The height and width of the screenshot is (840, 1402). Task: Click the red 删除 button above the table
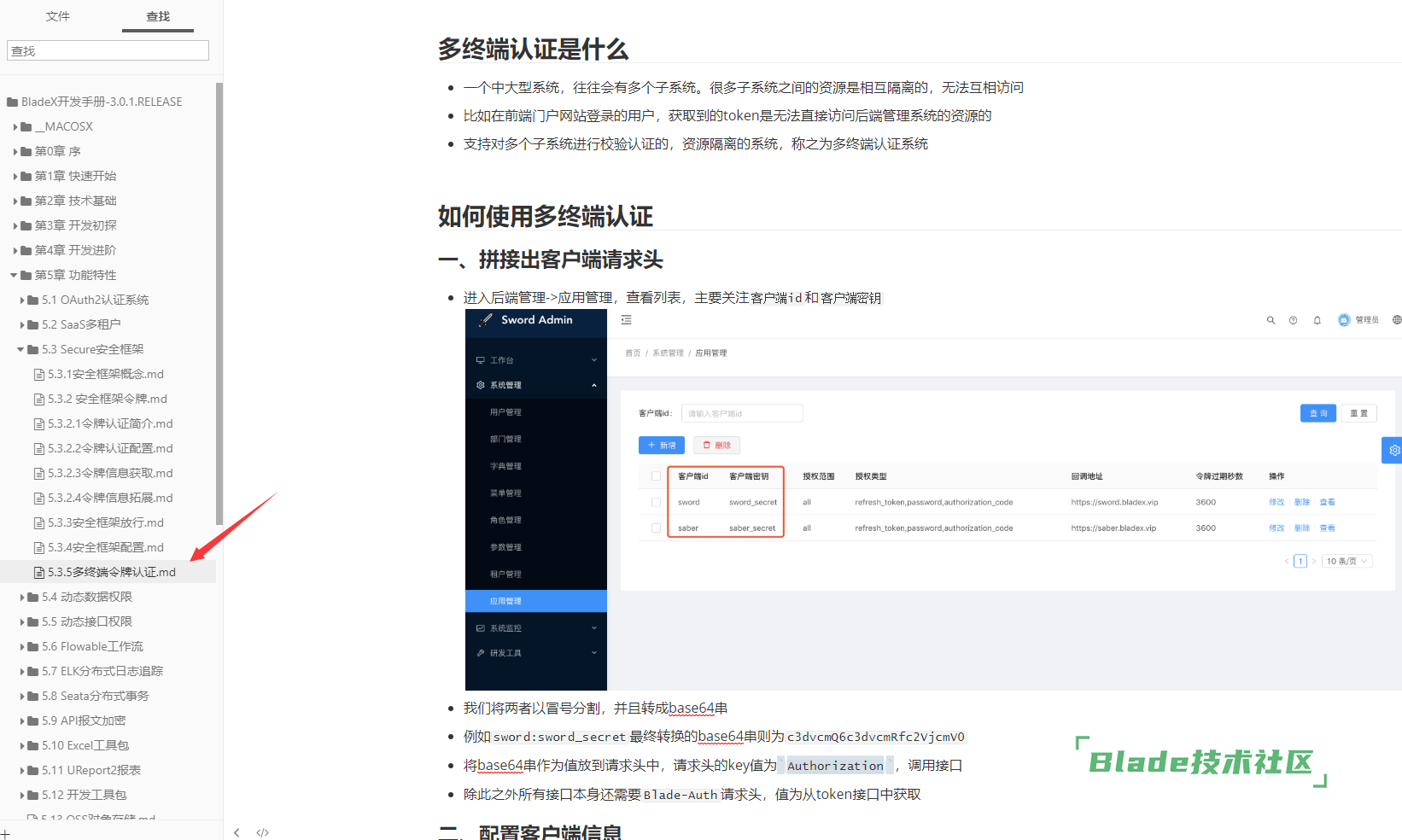pyautogui.click(x=716, y=445)
